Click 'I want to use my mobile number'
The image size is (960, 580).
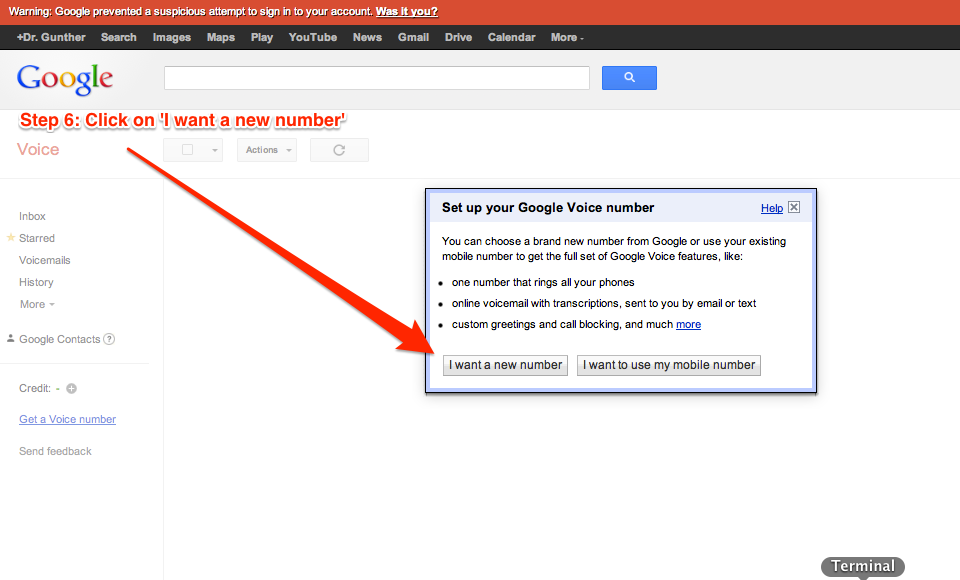[669, 365]
